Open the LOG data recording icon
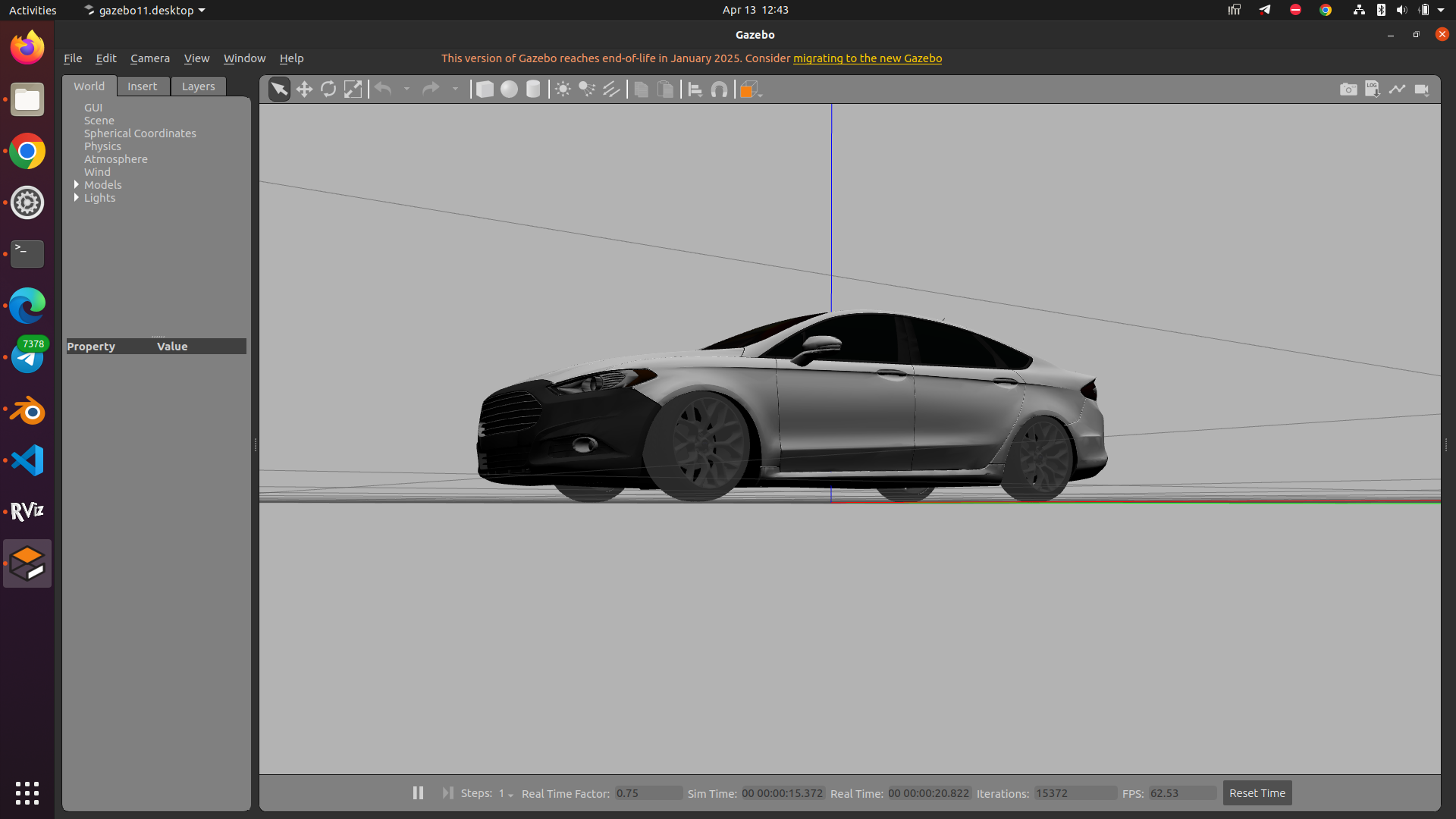 1373,89
